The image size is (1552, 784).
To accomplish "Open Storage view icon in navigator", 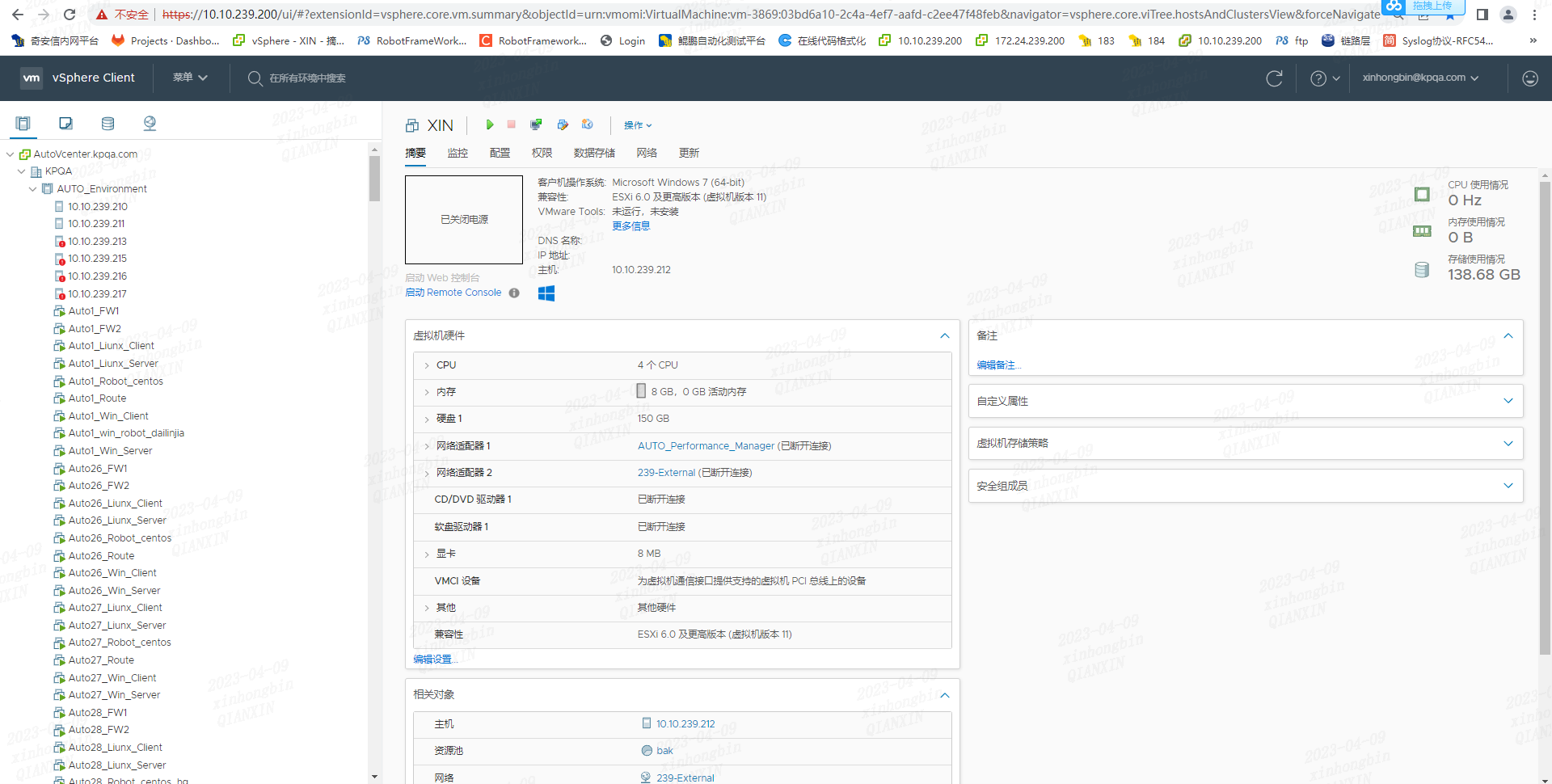I will pyautogui.click(x=108, y=124).
